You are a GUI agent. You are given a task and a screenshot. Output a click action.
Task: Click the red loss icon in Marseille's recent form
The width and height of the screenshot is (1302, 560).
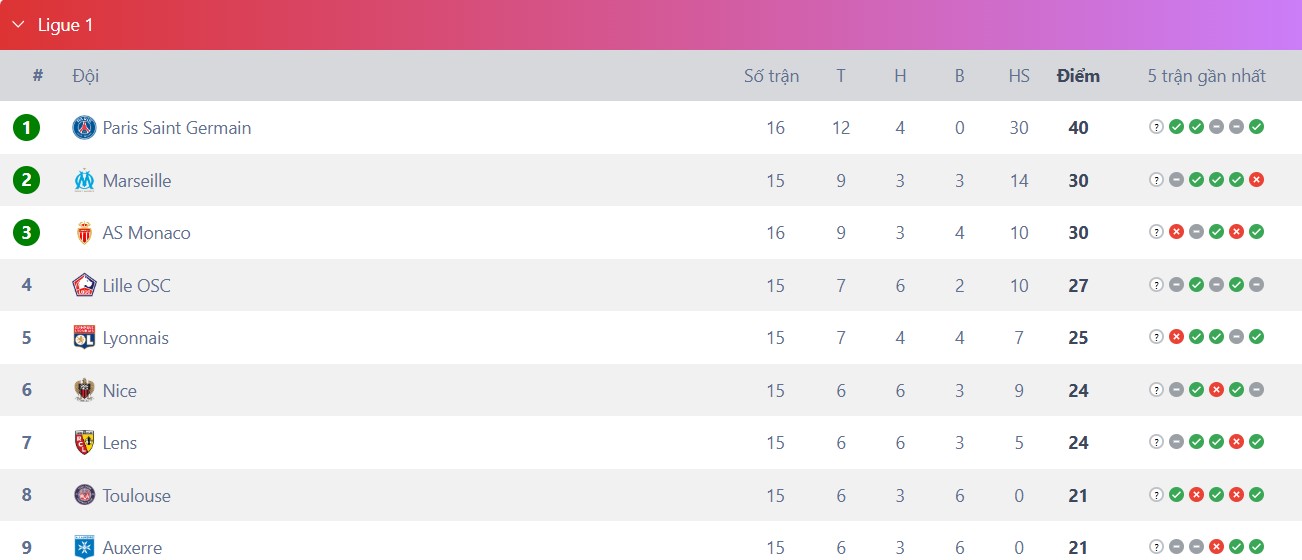coord(1257,180)
